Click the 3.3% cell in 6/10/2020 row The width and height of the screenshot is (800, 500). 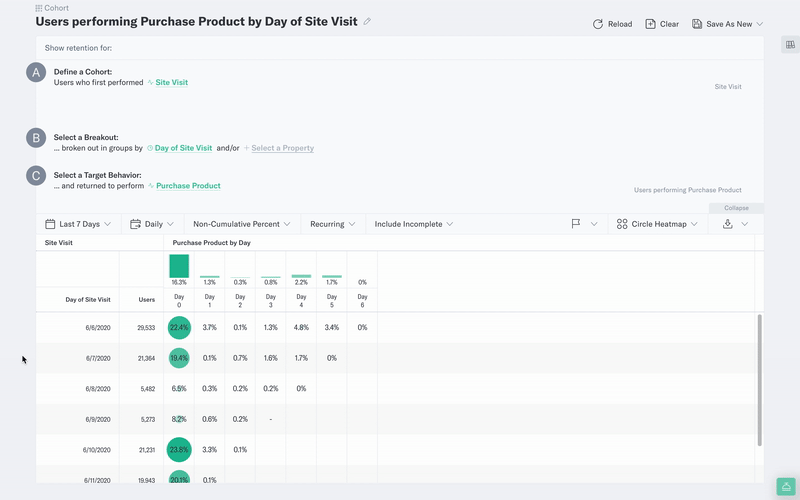pos(209,450)
